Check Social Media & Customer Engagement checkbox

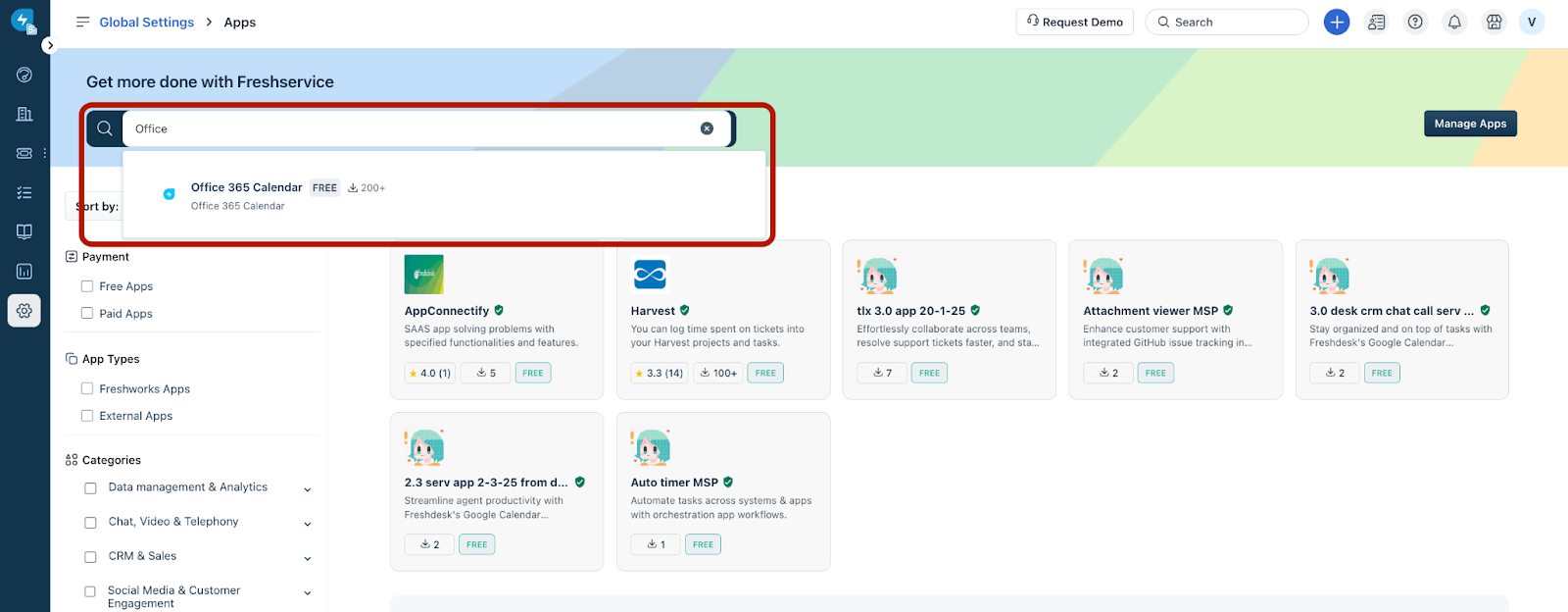click(x=90, y=592)
